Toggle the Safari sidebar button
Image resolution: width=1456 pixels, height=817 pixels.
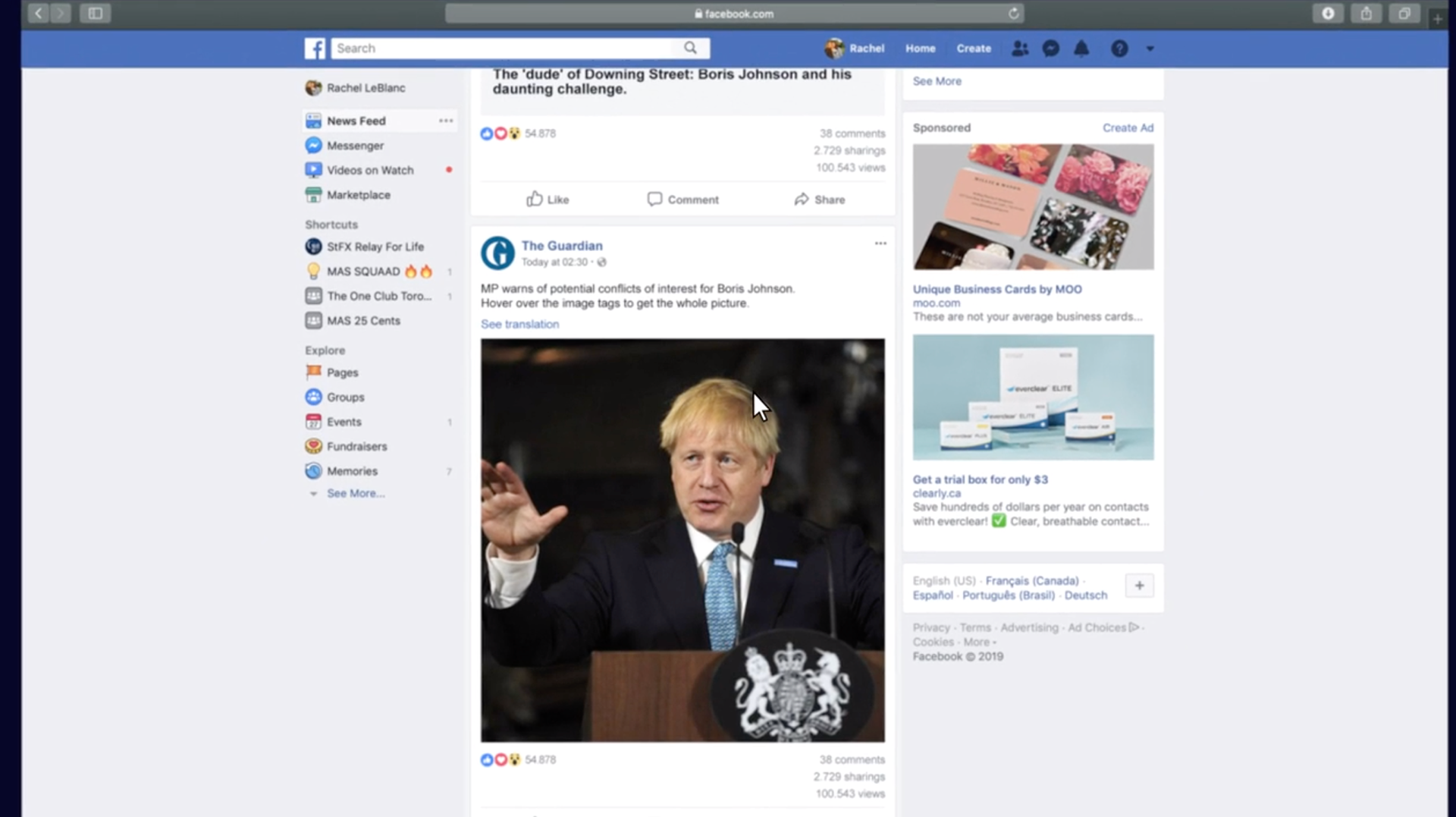point(96,13)
